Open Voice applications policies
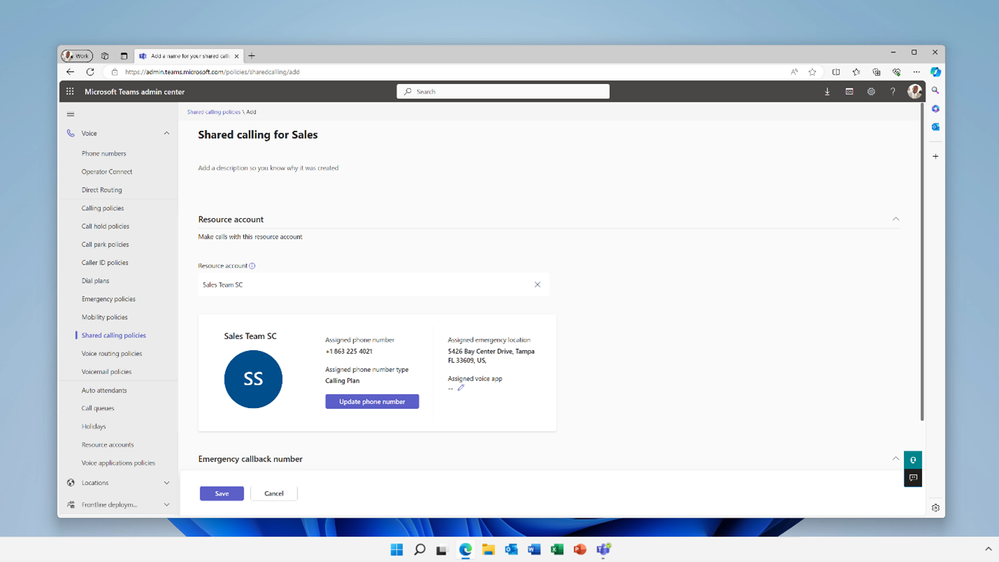Image resolution: width=999 pixels, height=562 pixels. pos(118,463)
